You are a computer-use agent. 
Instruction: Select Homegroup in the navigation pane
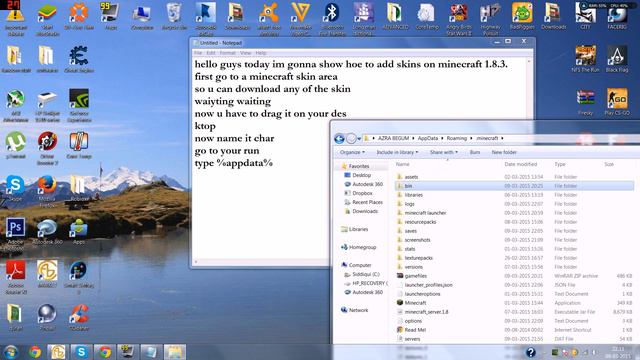click(x=362, y=247)
